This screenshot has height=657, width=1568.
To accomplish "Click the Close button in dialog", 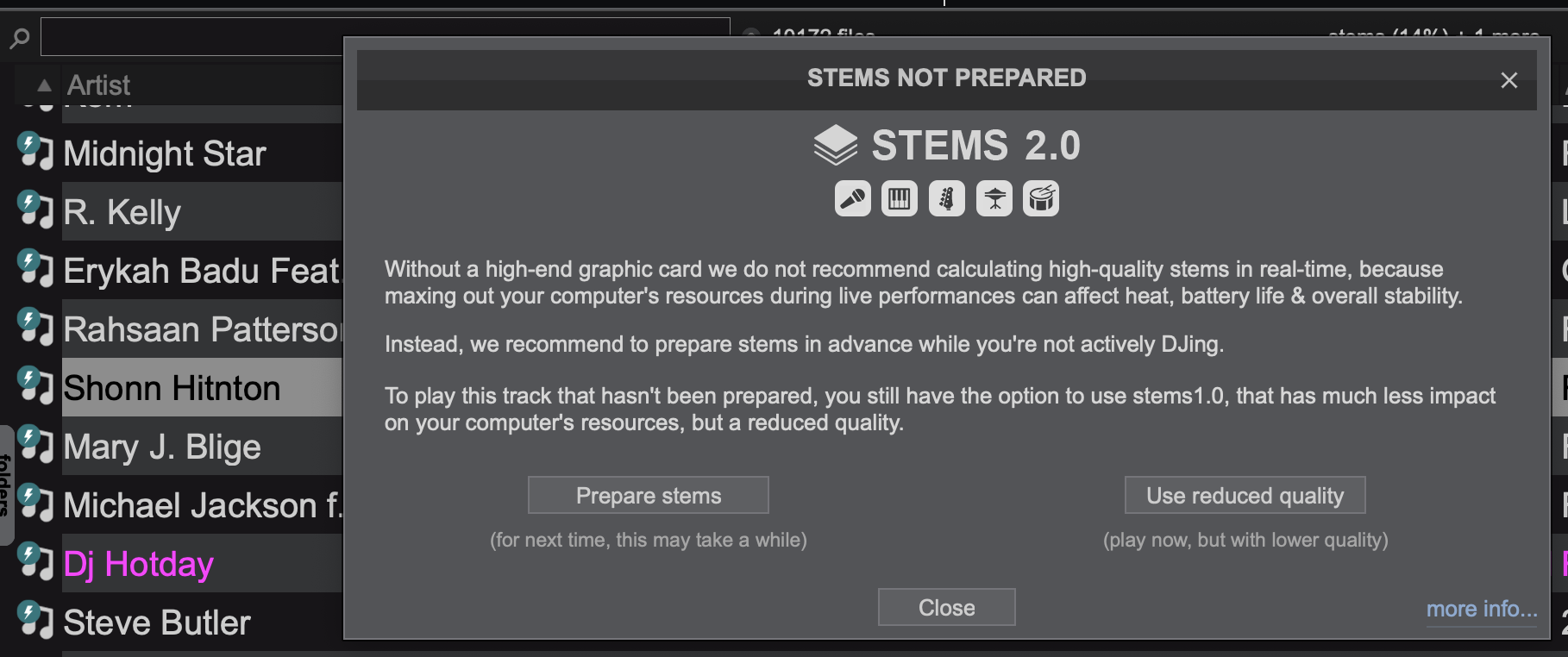I will click(x=946, y=607).
